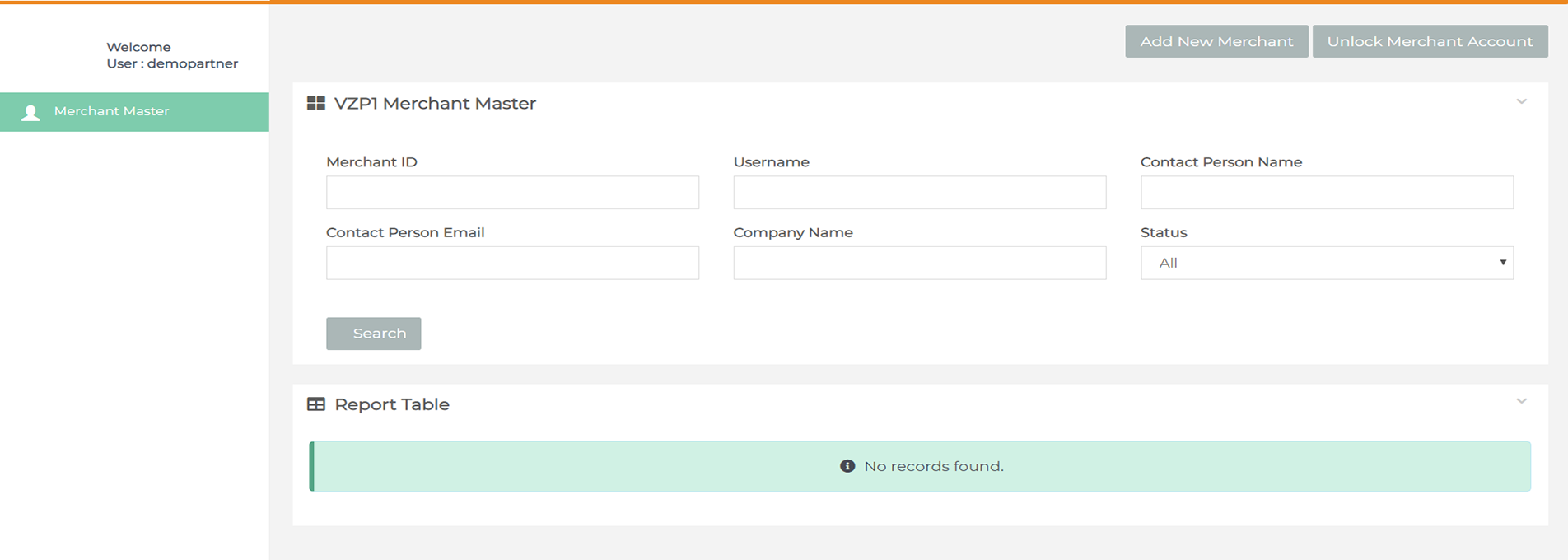Hit the Search button
The image size is (1568, 560).
tap(373, 334)
